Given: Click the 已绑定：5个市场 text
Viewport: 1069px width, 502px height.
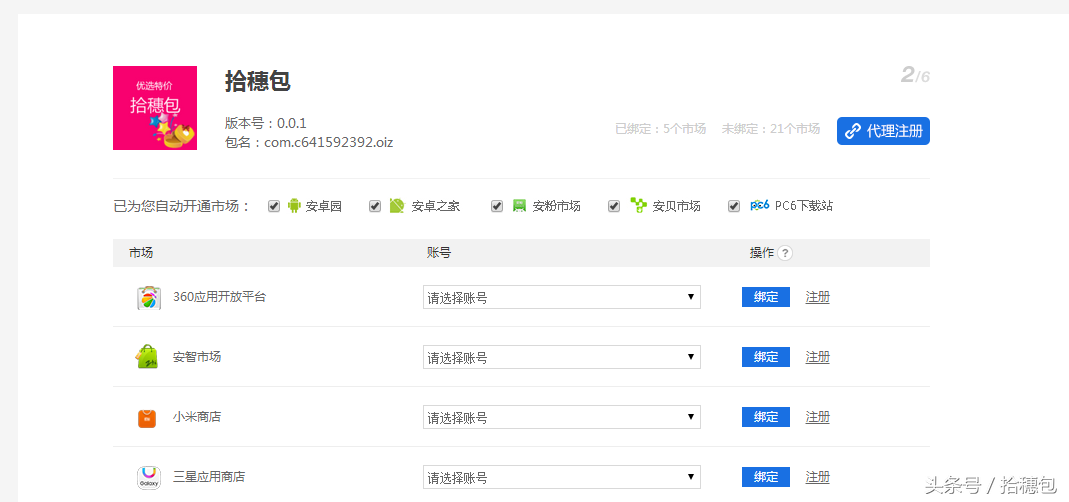Looking at the screenshot, I should point(661,129).
